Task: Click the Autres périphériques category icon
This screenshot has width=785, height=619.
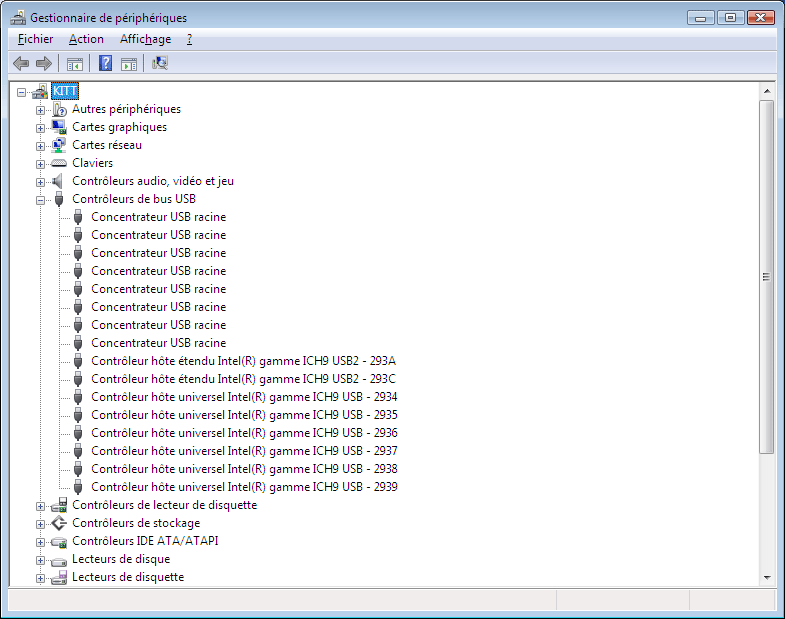Action: (59, 109)
